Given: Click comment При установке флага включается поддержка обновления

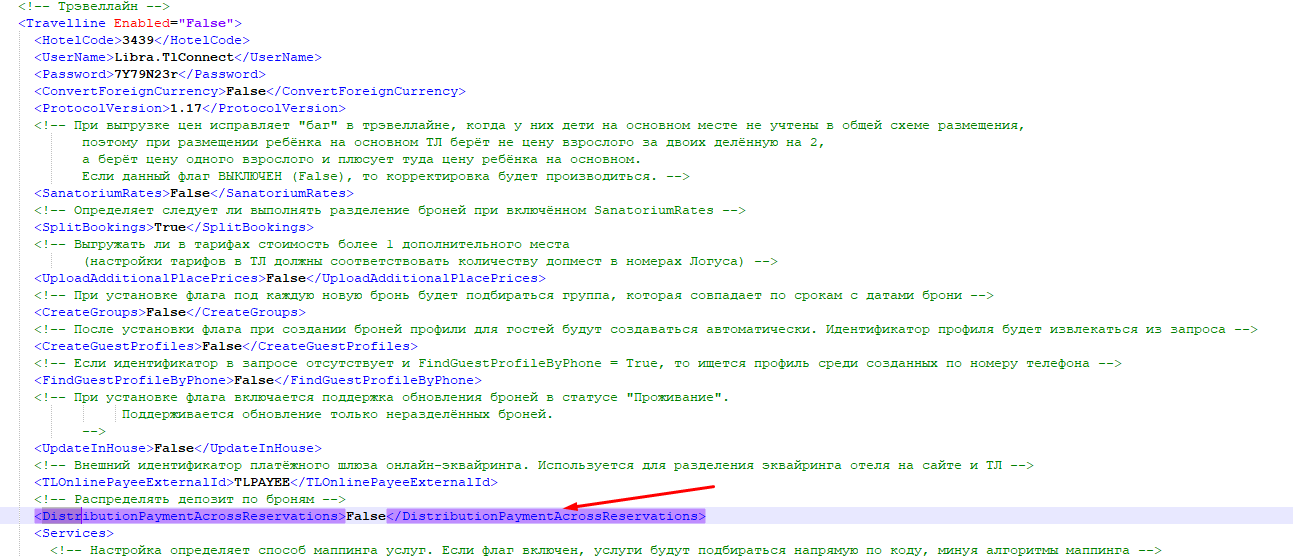Looking at the screenshot, I should tap(382, 397).
